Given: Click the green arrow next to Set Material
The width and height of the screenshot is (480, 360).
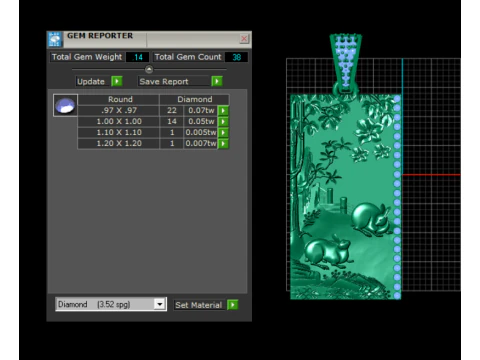Looking at the screenshot, I should (233, 305).
